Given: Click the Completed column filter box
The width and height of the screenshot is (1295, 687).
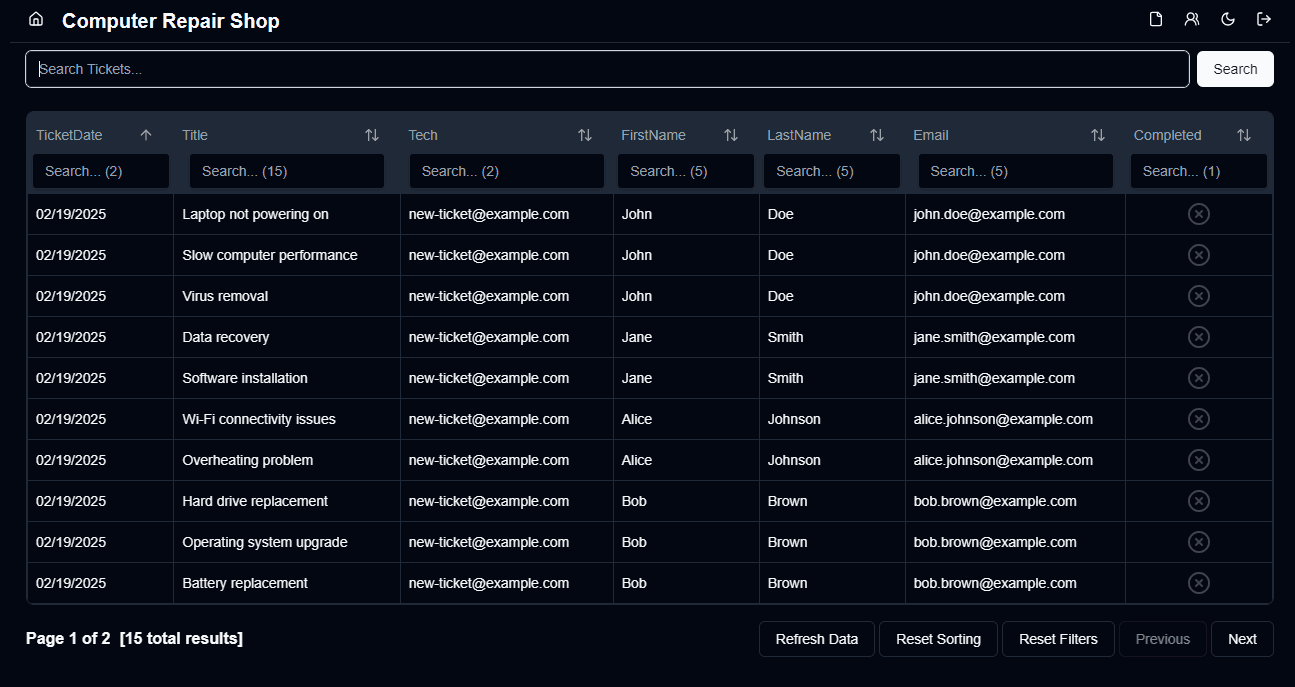Looking at the screenshot, I should click(1199, 171).
